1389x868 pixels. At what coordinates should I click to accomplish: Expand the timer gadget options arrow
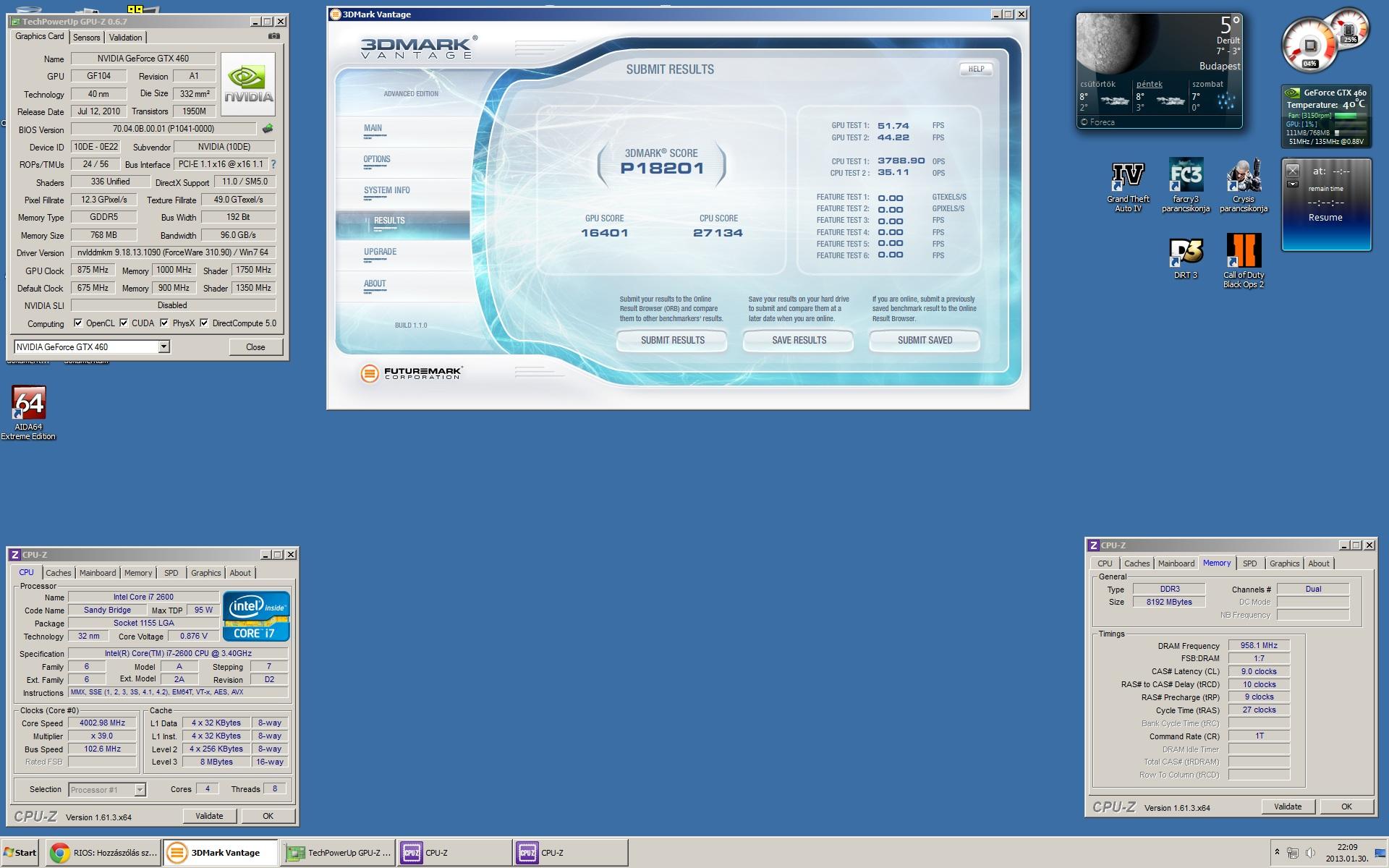tap(1293, 184)
